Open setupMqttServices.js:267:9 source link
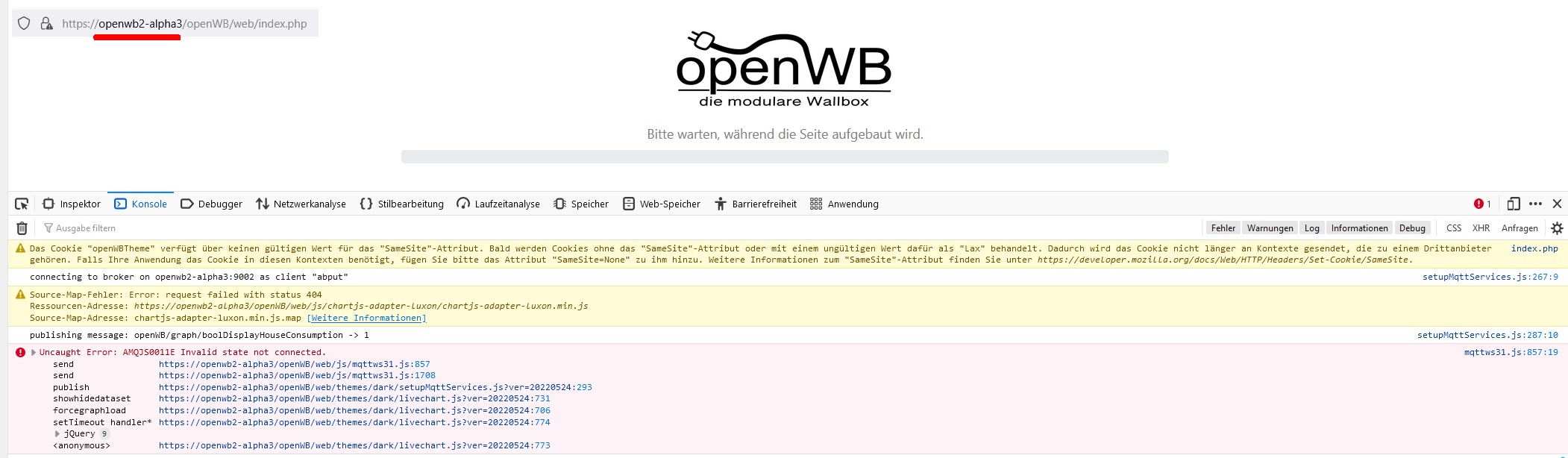 coord(1490,277)
